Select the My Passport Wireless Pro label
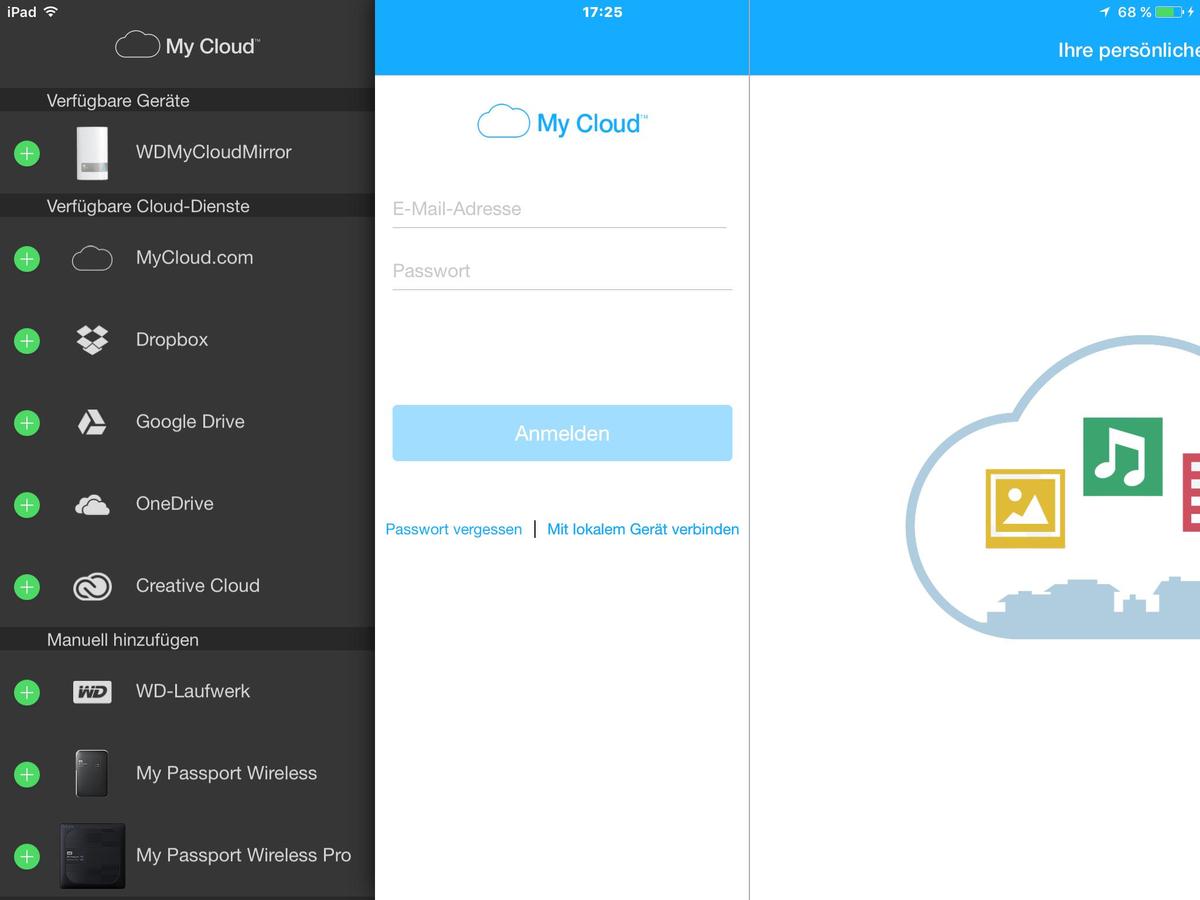This screenshot has width=1200, height=900. [x=244, y=855]
